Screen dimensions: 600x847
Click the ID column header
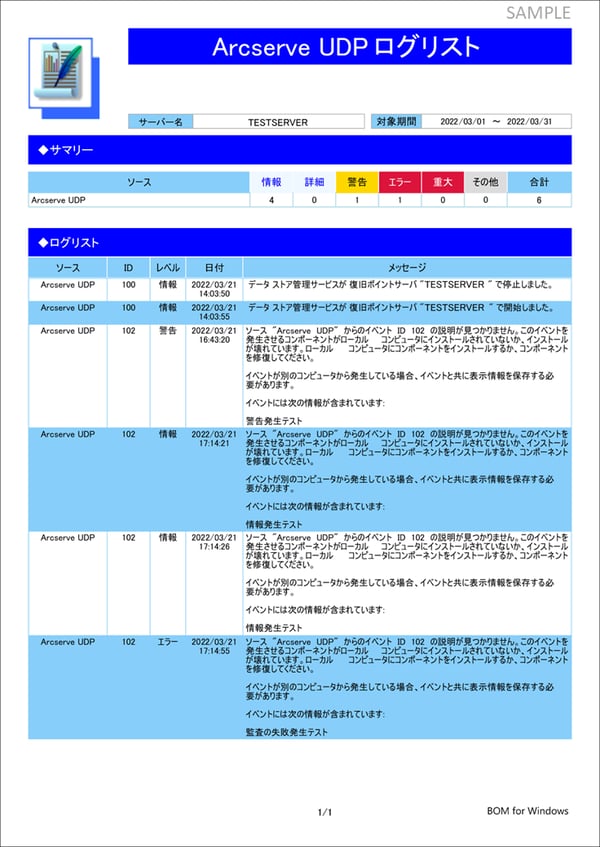pos(129,268)
